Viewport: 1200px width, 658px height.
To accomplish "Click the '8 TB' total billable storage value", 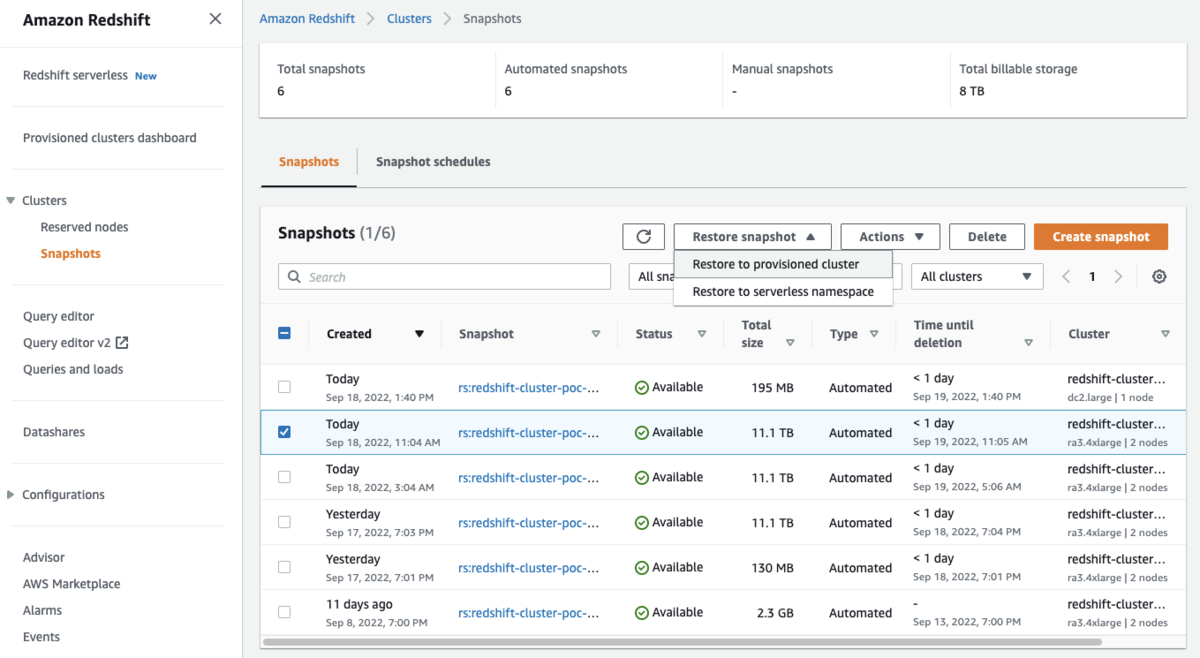I will pos(973,91).
